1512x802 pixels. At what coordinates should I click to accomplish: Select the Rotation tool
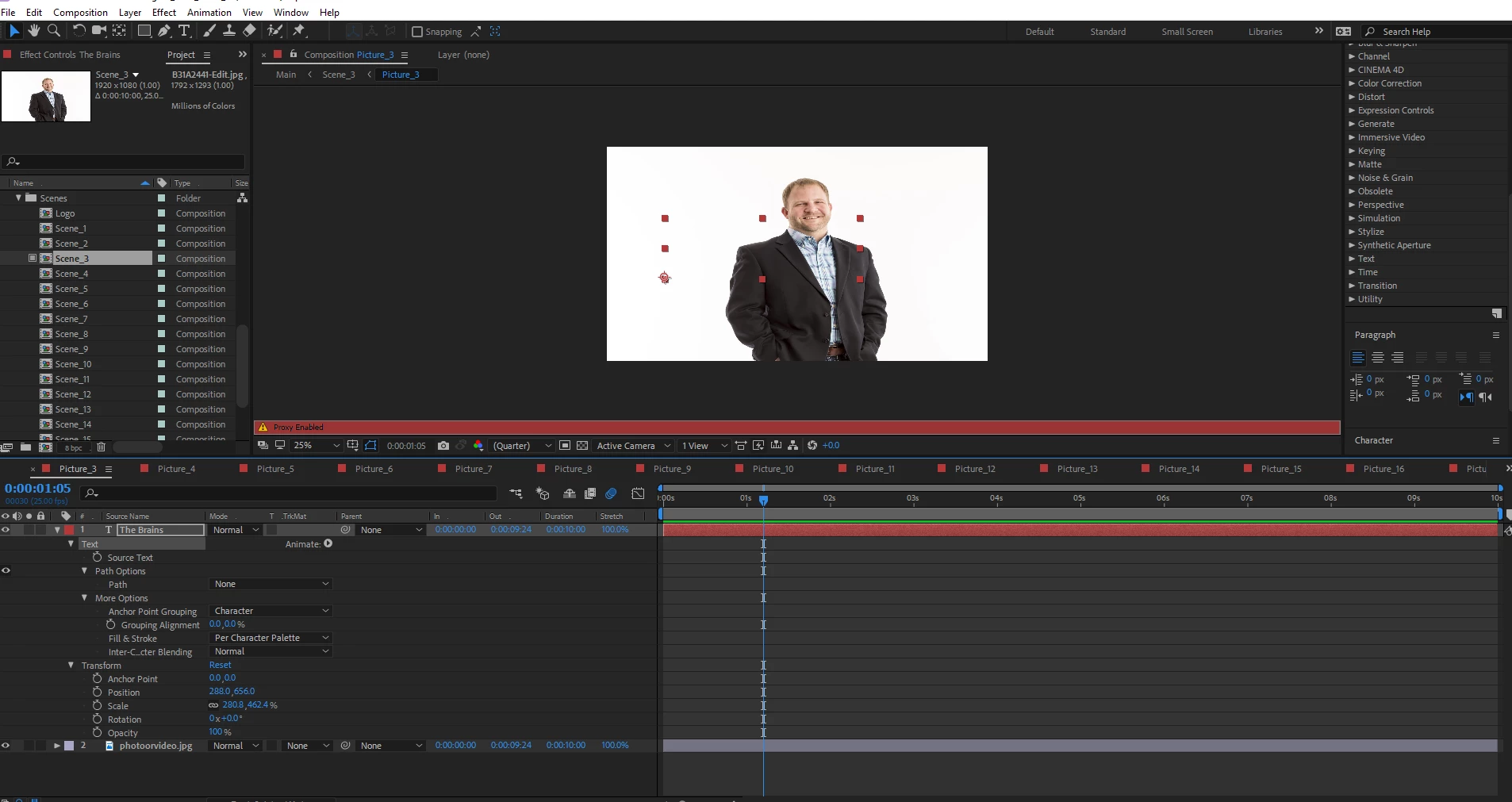79,30
